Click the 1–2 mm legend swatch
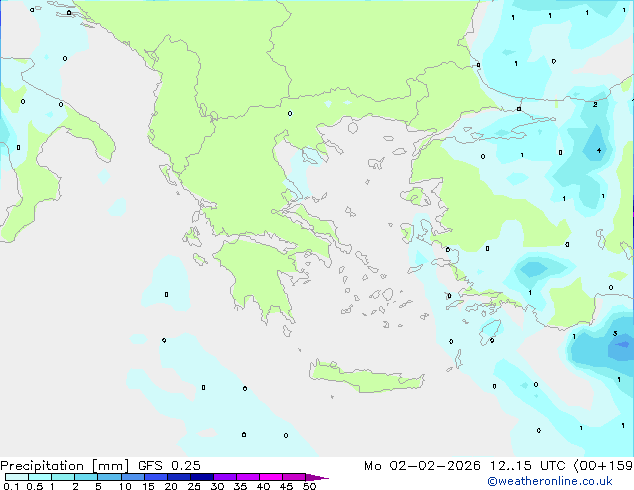Screen dimensions: 634x490 (63, 477)
